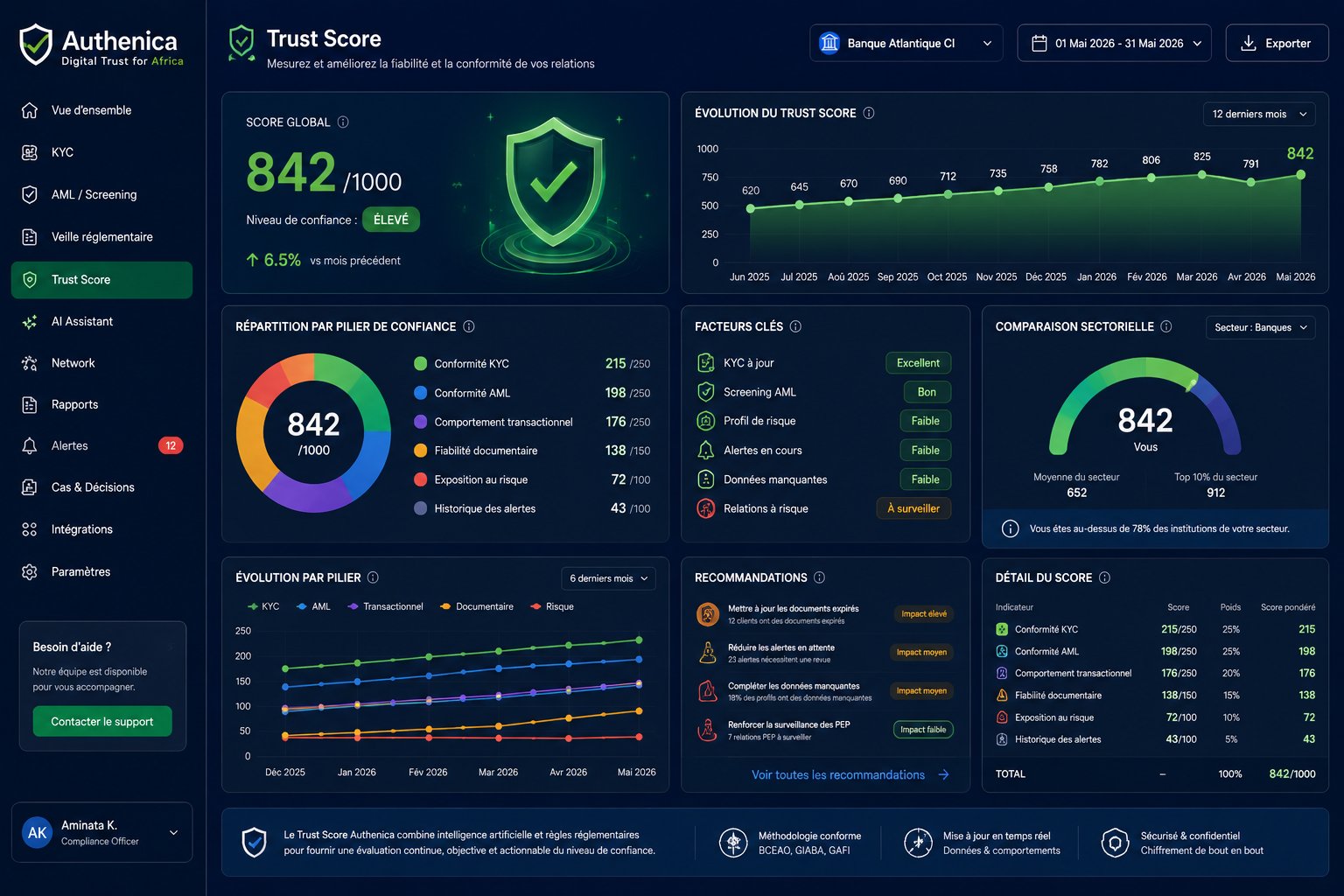Click the Alertes en cours bell icon
1344x896 pixels.
705,450
